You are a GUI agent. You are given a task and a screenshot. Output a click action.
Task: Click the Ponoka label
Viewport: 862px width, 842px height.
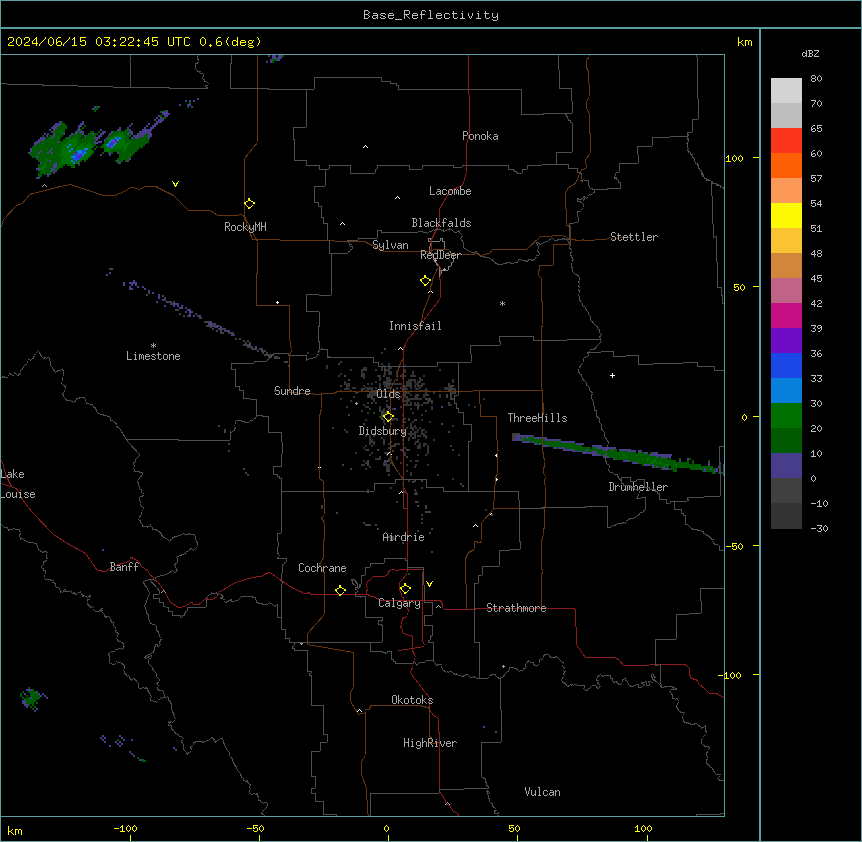(x=480, y=136)
